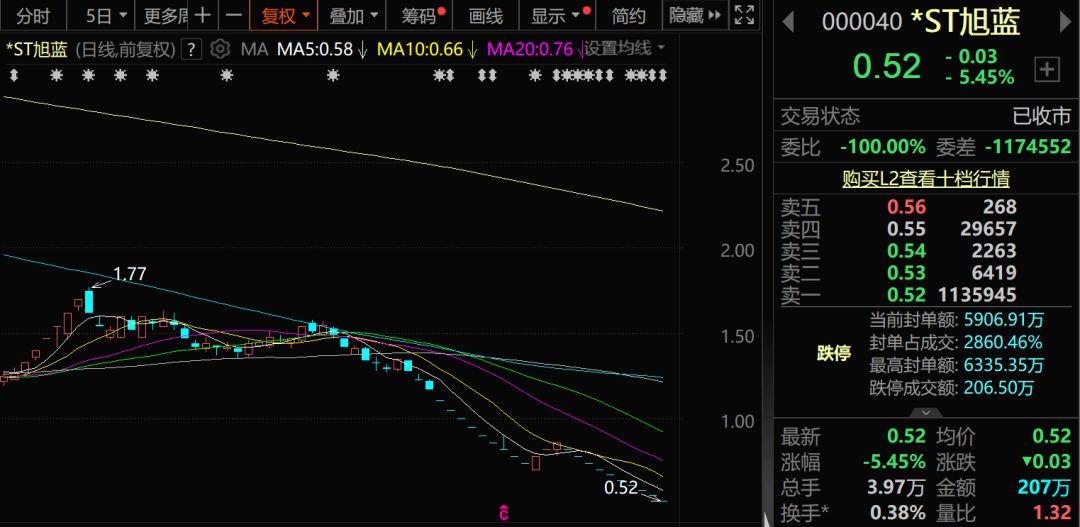
Task: Add stock to watchlist with plus box
Action: pyautogui.click(x=1046, y=69)
